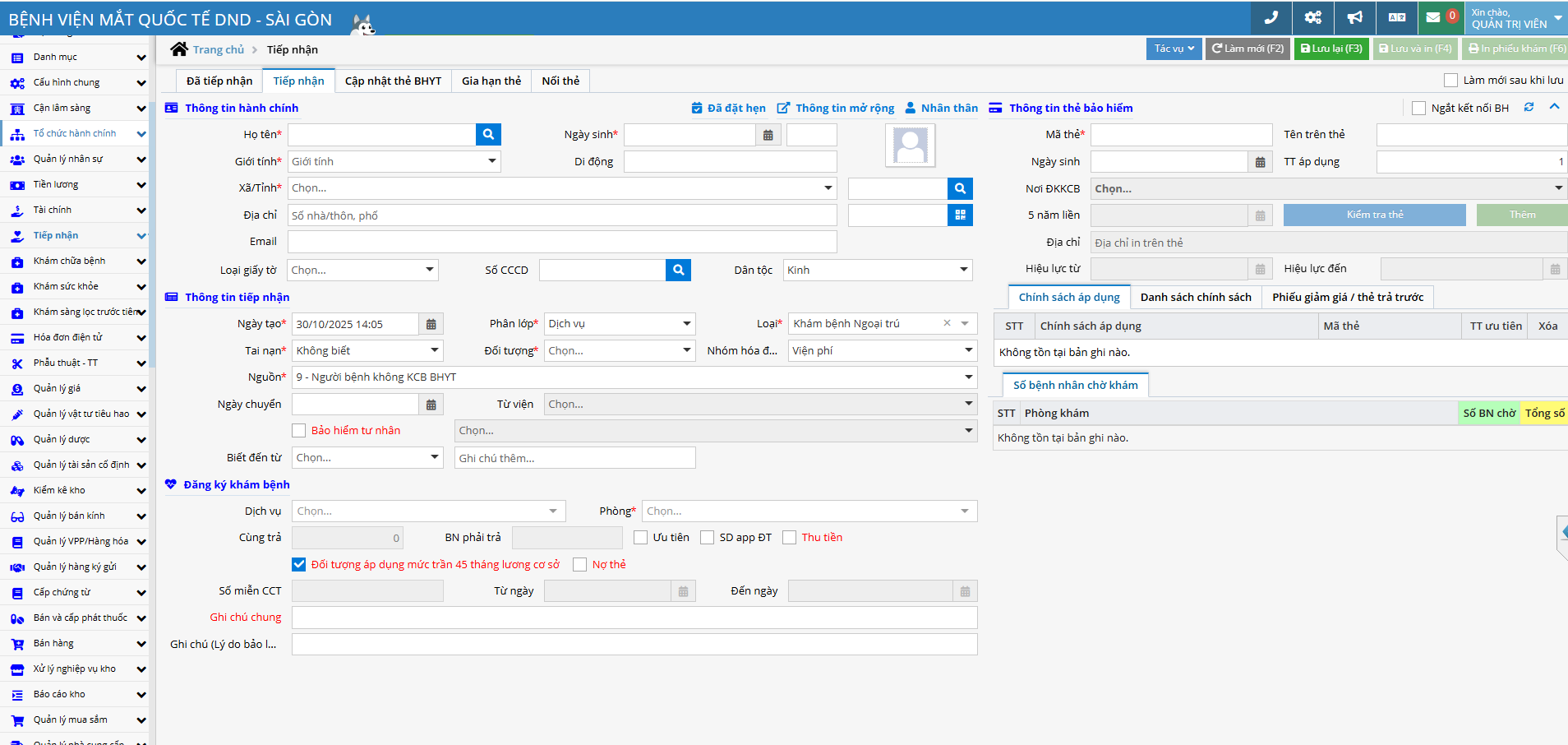Tick the Bảo hiểm tư nhân checkbox
Screen dimensions: 1568x745
(299, 431)
